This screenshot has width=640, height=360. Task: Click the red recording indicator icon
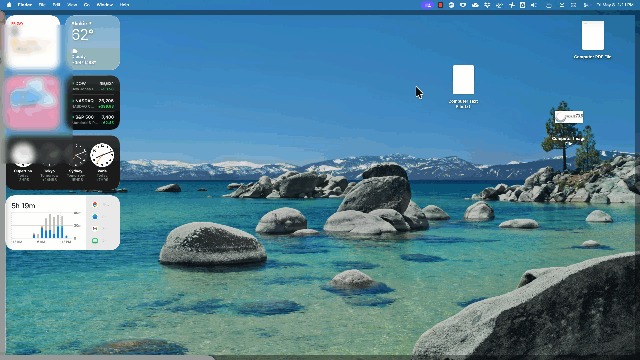440,5
